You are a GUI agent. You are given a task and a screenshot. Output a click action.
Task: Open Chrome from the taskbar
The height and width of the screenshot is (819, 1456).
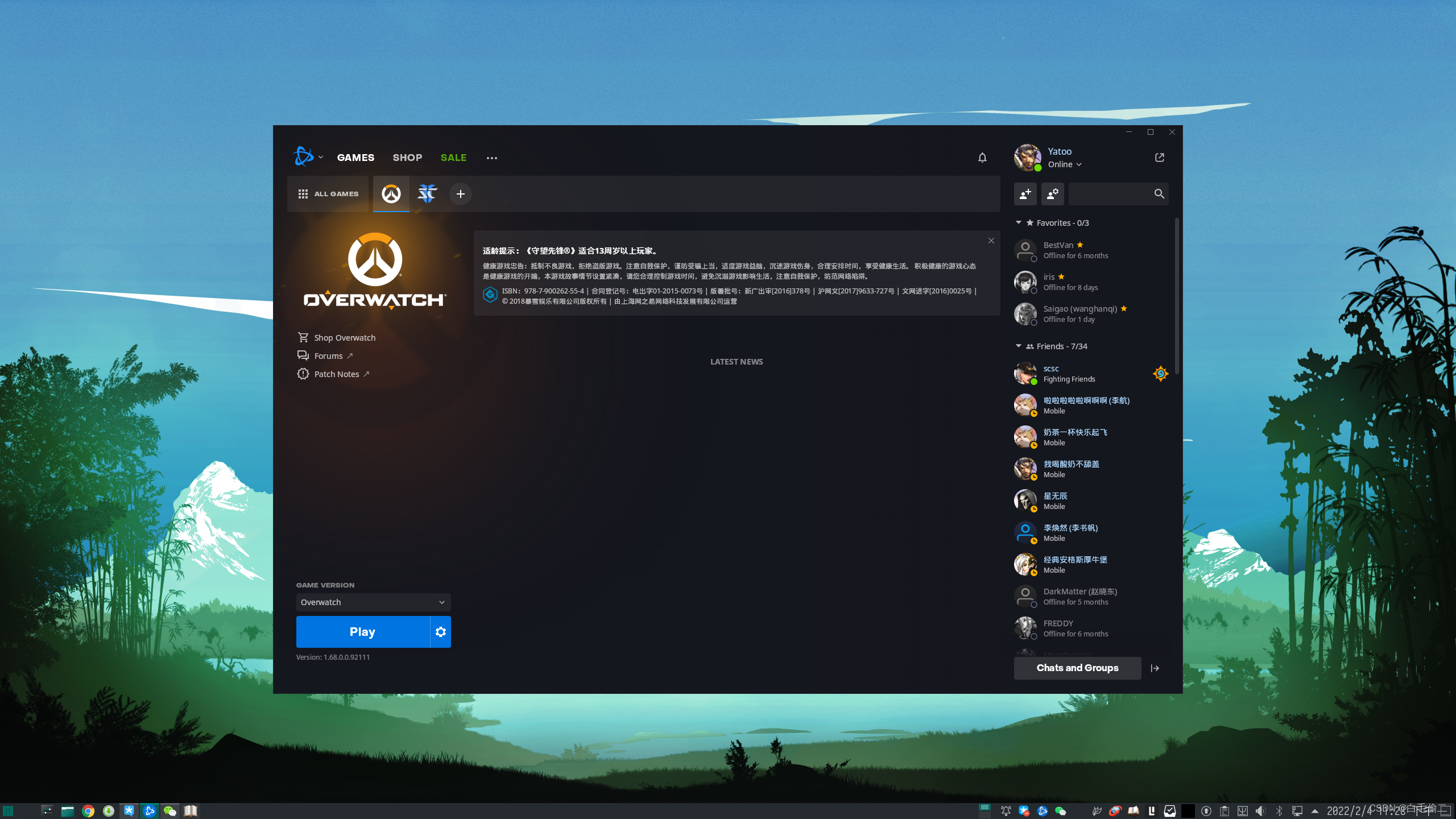click(x=88, y=811)
